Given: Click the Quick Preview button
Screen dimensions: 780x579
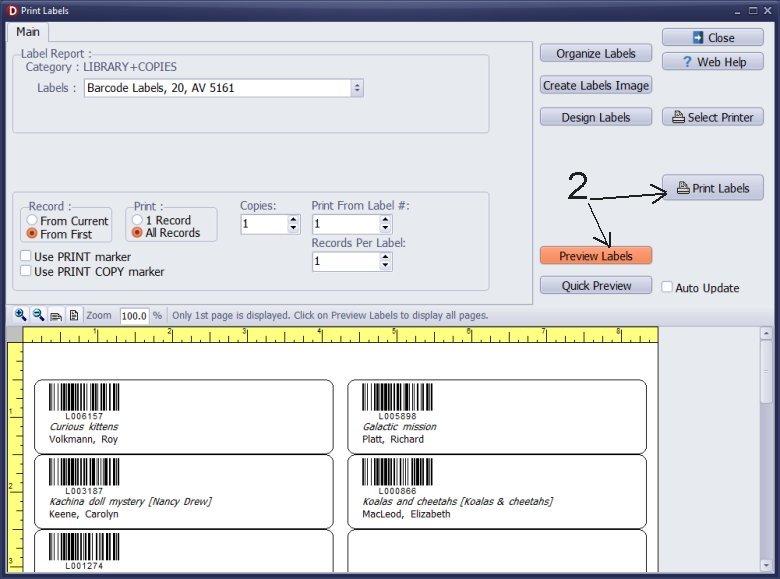Looking at the screenshot, I should [596, 286].
